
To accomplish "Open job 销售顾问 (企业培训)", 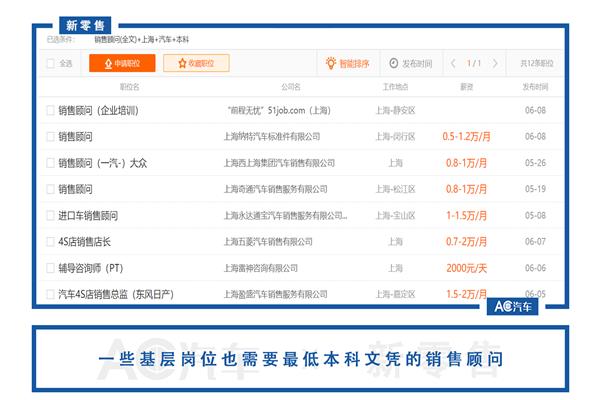I will (x=98, y=111).
